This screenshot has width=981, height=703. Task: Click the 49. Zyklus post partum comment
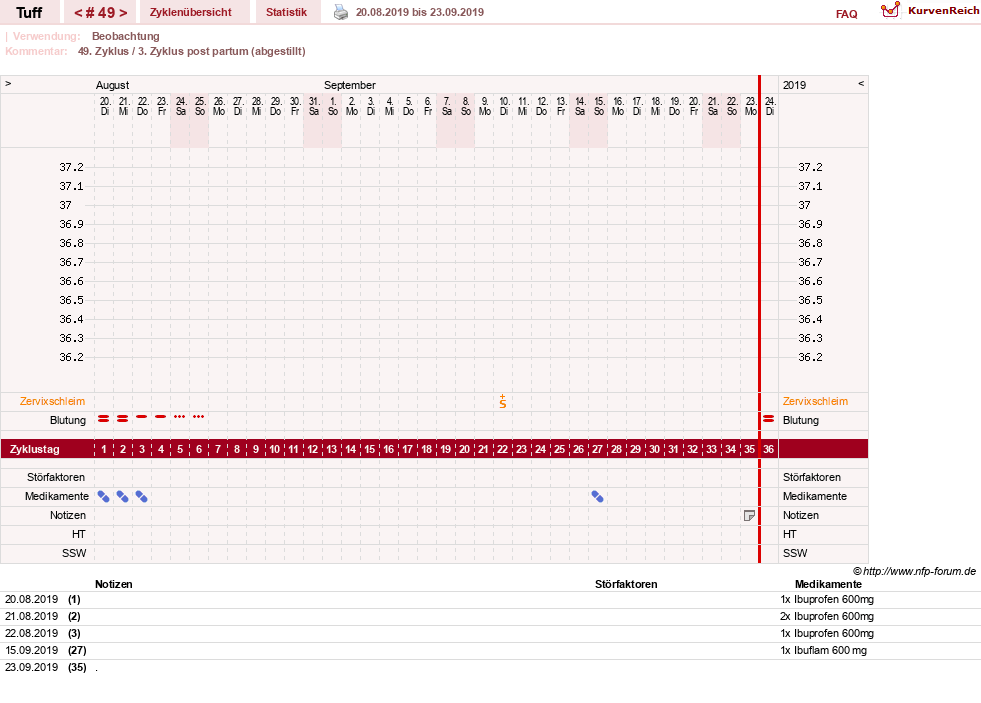191,51
